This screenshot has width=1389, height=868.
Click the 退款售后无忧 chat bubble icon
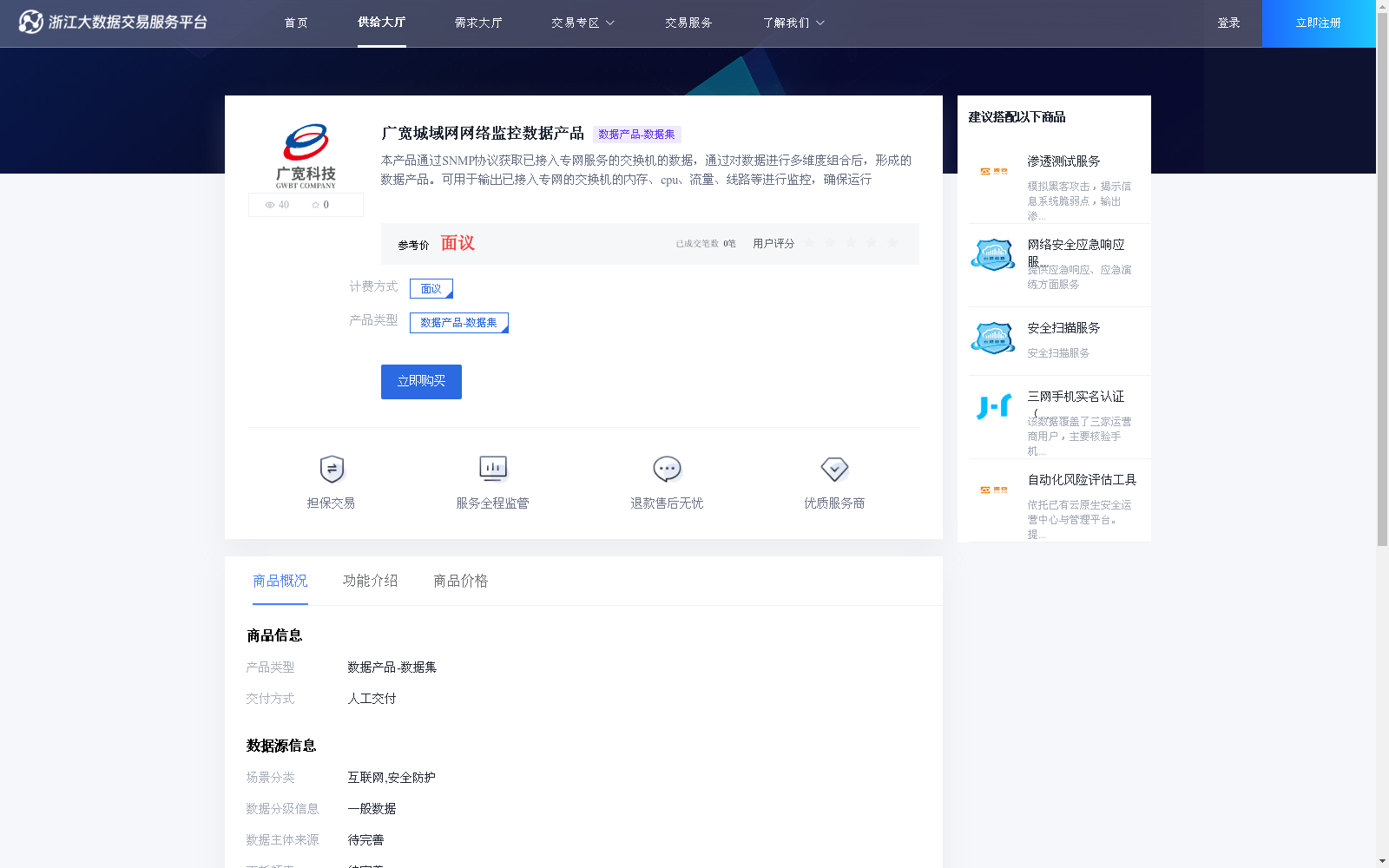(x=667, y=469)
